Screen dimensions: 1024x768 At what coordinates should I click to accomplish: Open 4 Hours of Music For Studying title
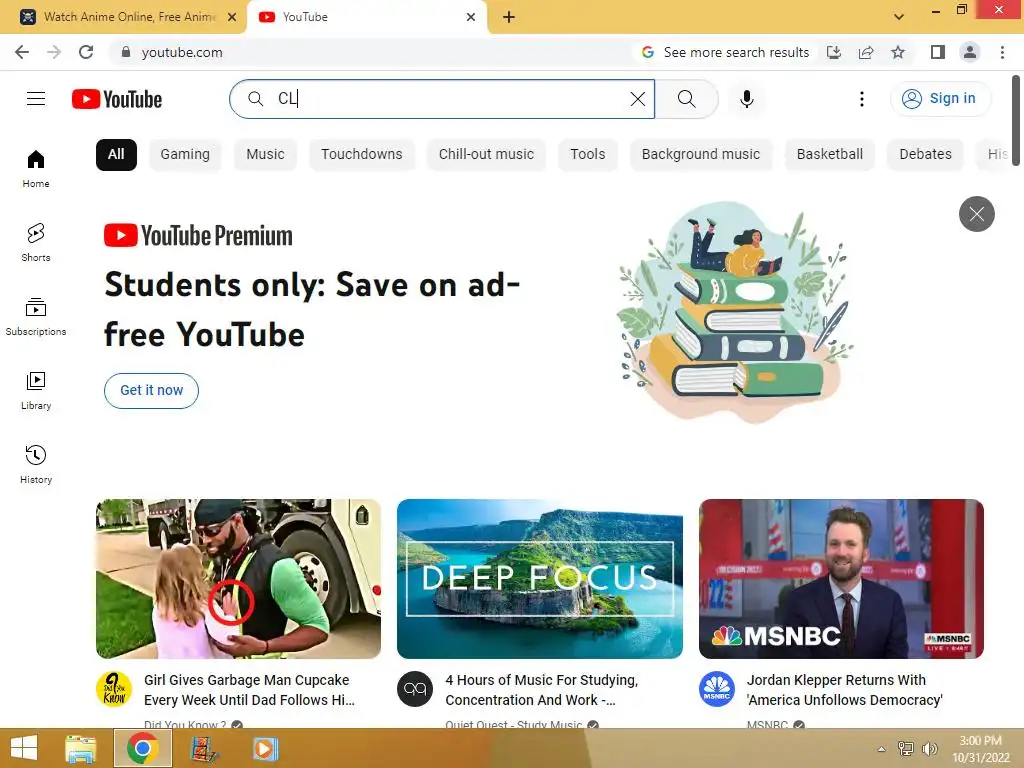pos(541,690)
